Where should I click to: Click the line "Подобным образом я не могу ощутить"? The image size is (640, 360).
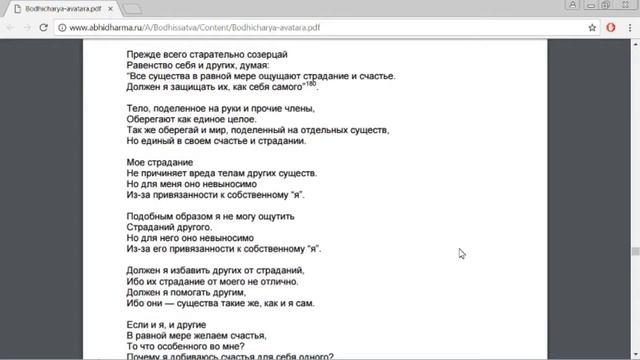click(210, 216)
